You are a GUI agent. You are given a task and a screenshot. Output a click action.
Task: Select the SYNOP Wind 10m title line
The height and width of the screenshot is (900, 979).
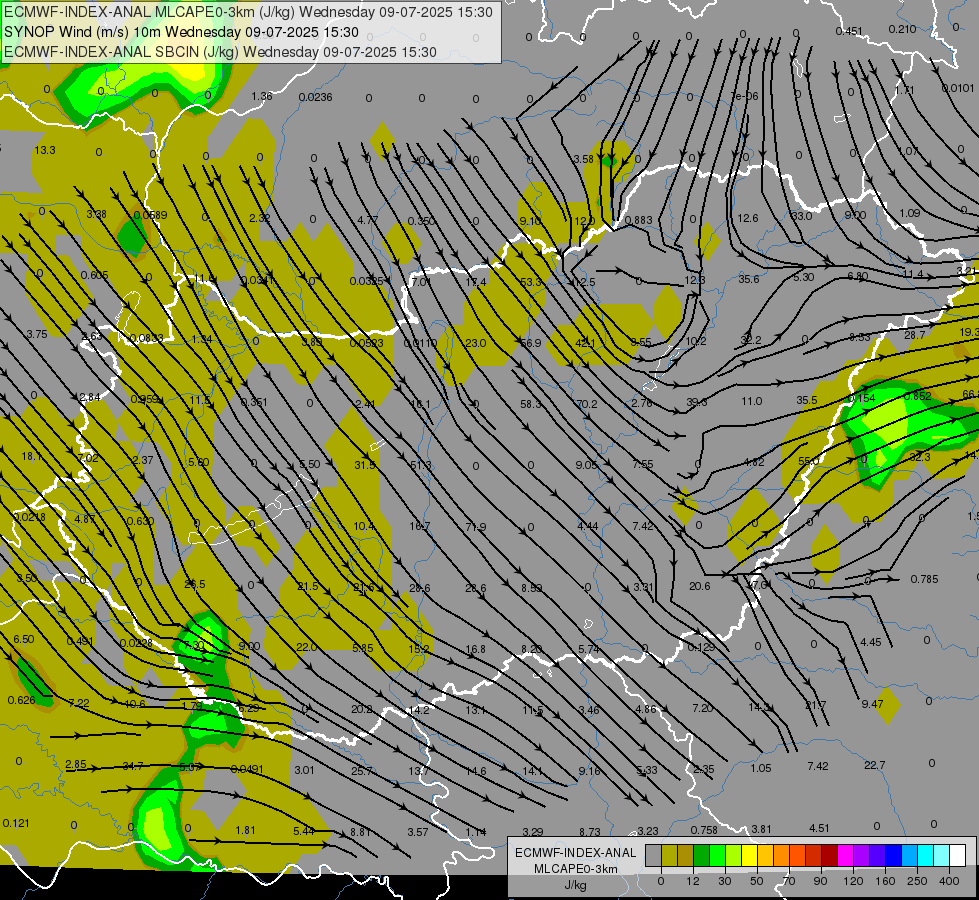[x=181, y=32]
